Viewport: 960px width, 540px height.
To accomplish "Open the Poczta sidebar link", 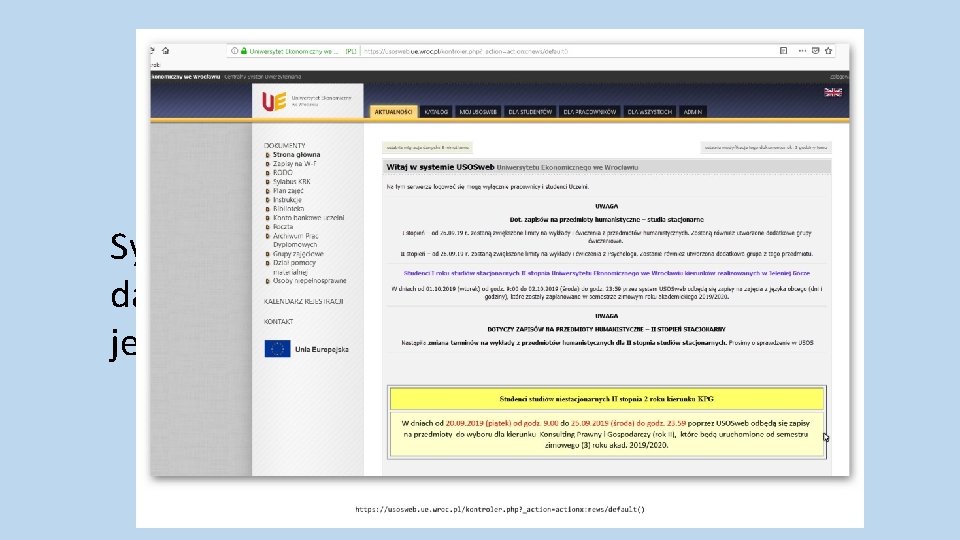I will [x=283, y=227].
